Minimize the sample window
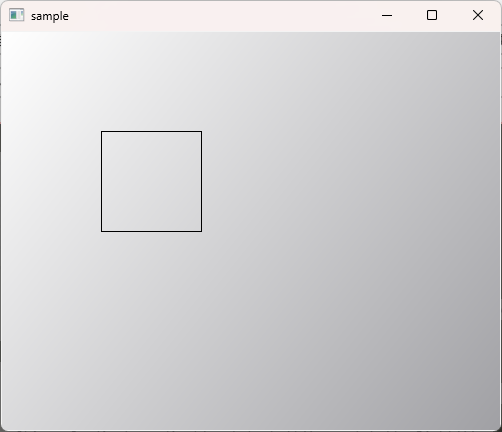This screenshot has width=502, height=432. tap(387, 15)
